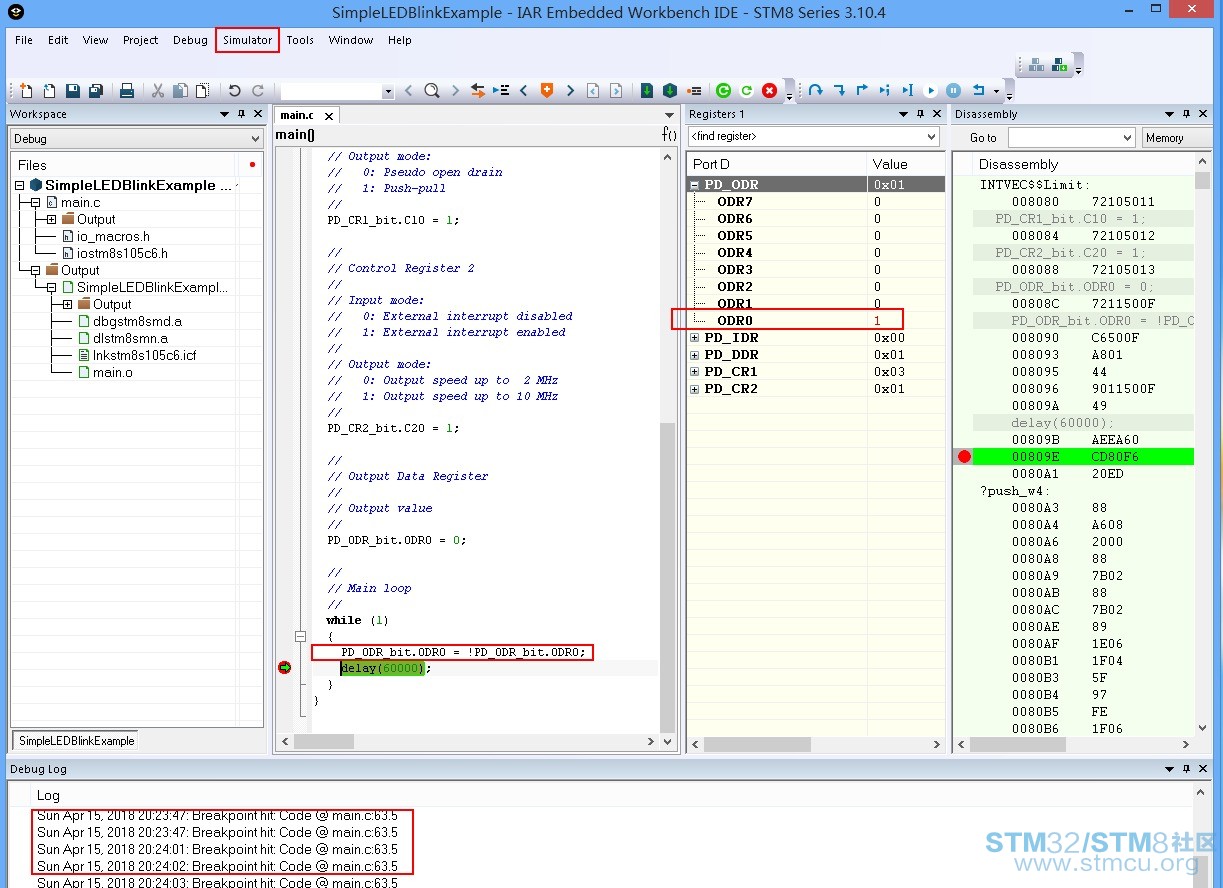1223x888 pixels.
Task: Step Into the function
Action: [839, 91]
